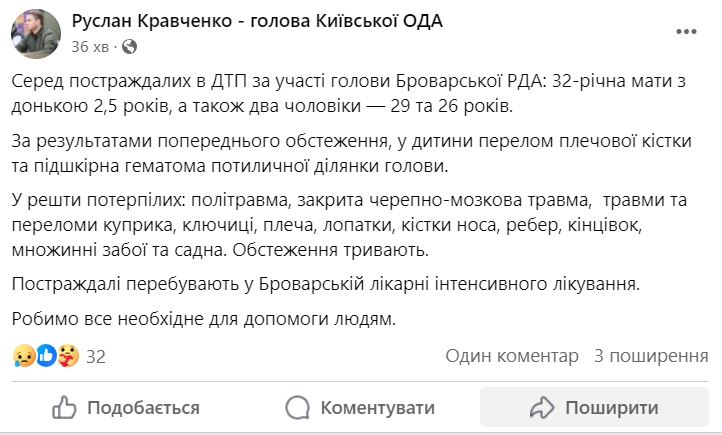Click the care hug reaction emoji
722x435 pixels.
coord(68,356)
